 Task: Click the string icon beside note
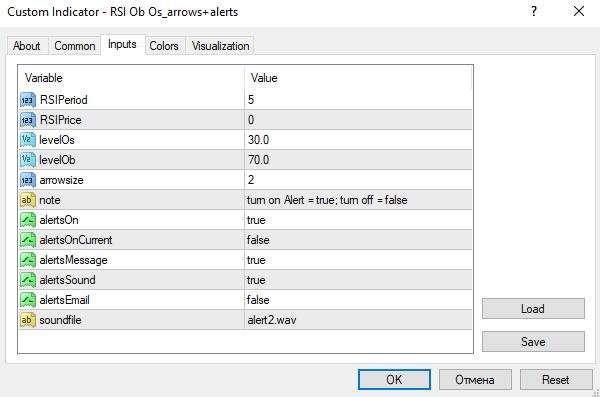(x=28, y=200)
